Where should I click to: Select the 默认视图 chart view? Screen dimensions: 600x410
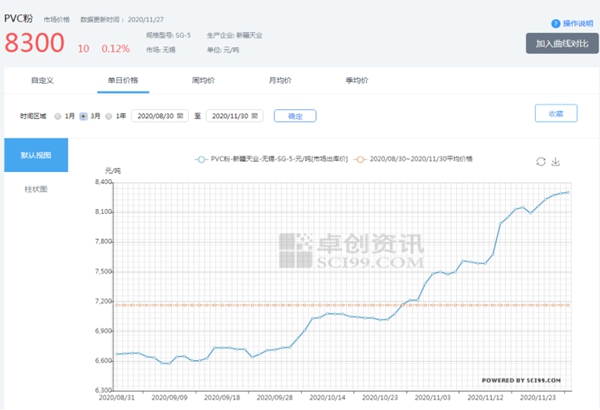point(36,155)
